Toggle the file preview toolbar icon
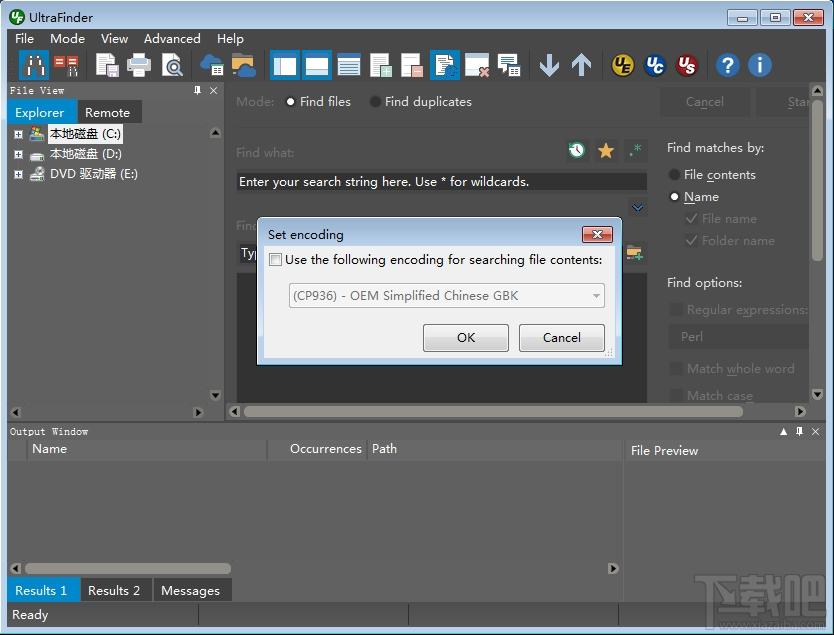This screenshot has height=635, width=834. click(445, 65)
